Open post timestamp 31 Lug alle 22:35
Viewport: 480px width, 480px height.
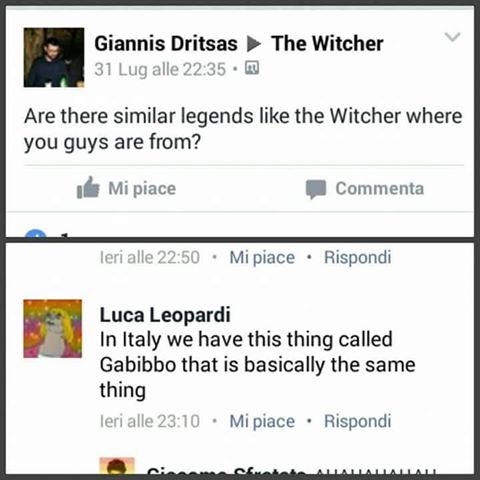point(160,69)
